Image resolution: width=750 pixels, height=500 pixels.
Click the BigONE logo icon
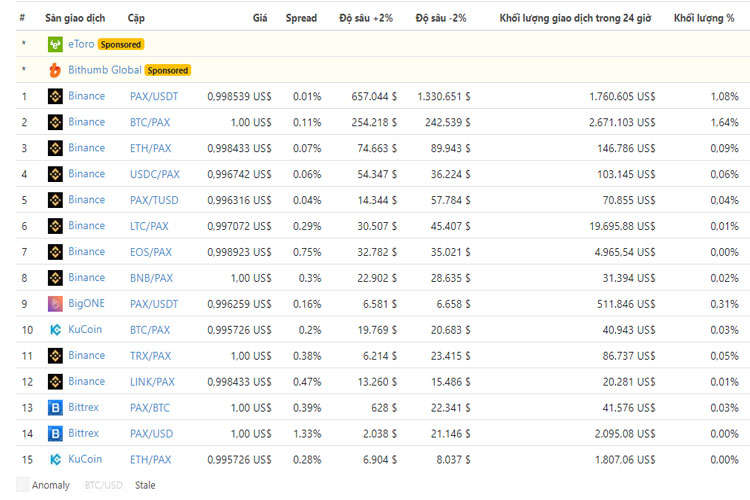[x=55, y=303]
